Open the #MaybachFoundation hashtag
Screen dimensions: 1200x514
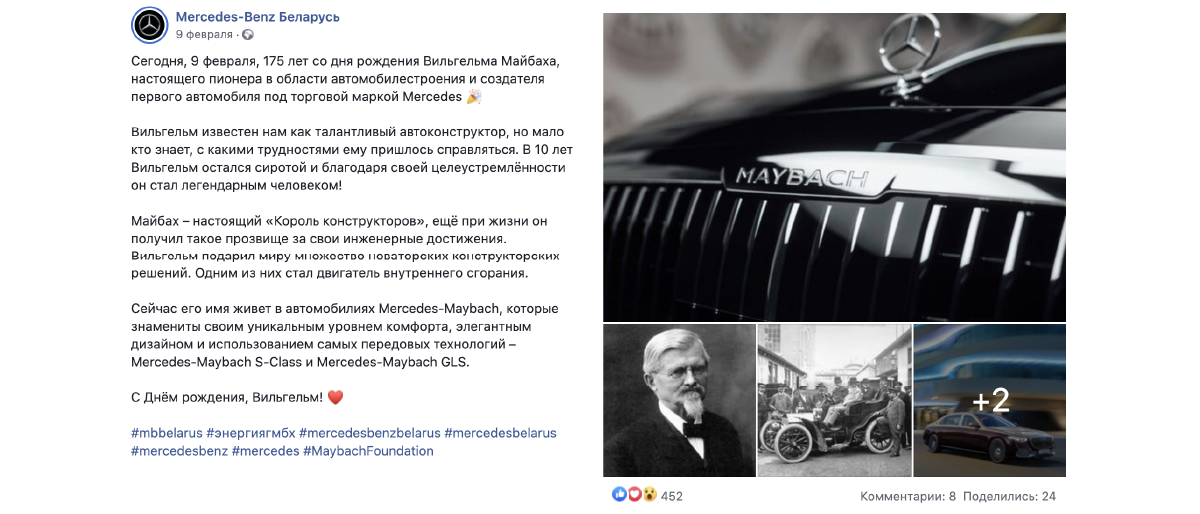368,451
